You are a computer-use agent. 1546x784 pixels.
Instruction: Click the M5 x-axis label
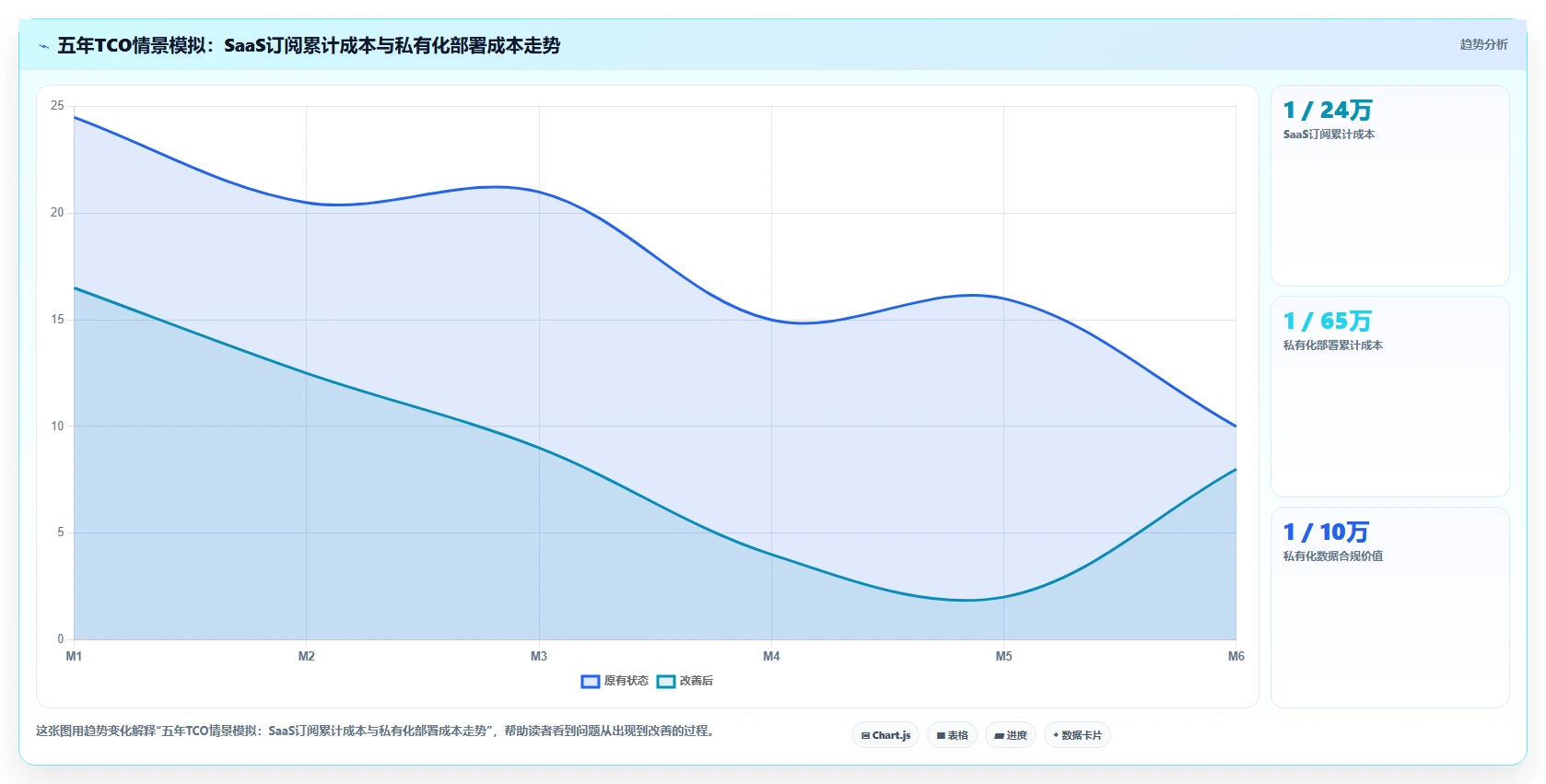click(1003, 656)
